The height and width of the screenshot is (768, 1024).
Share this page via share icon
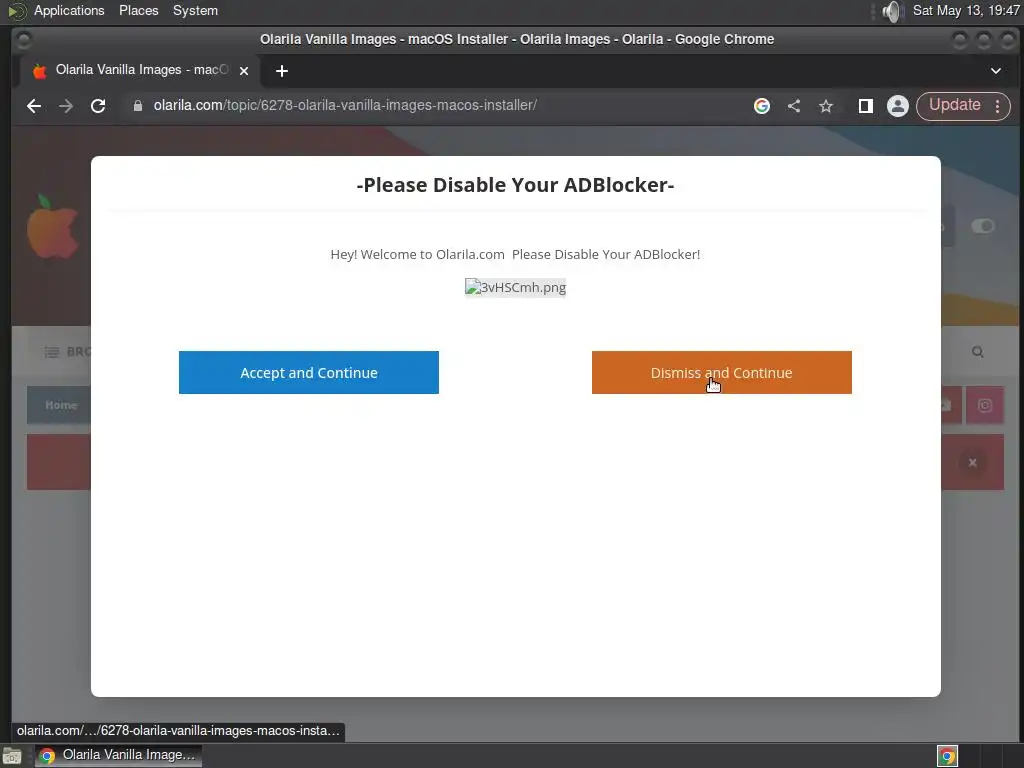(x=794, y=106)
